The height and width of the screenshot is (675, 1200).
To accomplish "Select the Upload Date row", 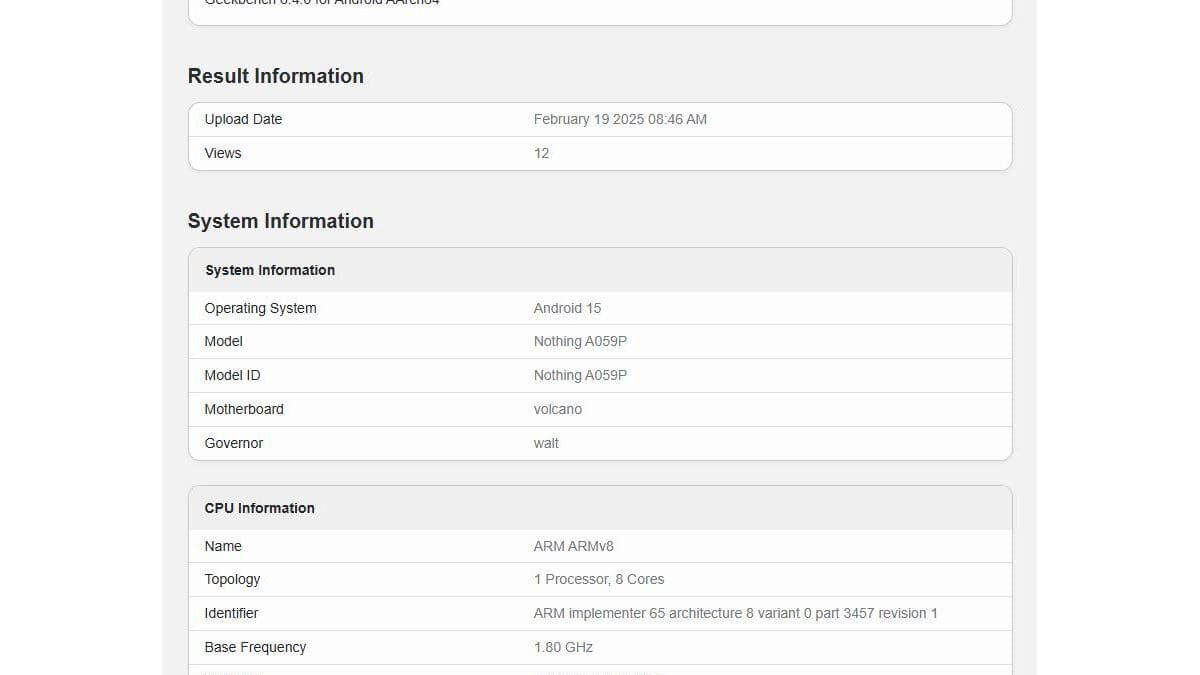I will click(x=243, y=119).
